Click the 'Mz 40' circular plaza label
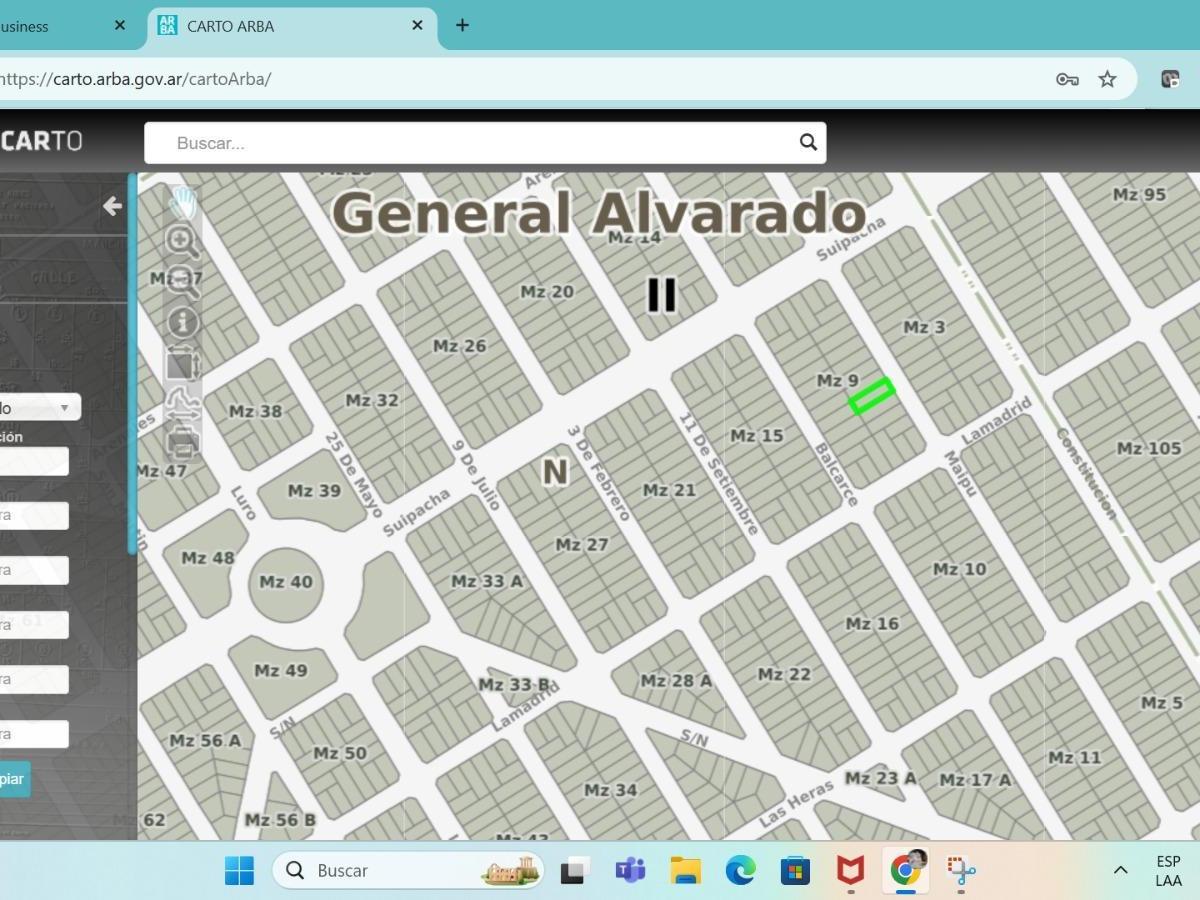The width and height of the screenshot is (1200, 900). [286, 582]
